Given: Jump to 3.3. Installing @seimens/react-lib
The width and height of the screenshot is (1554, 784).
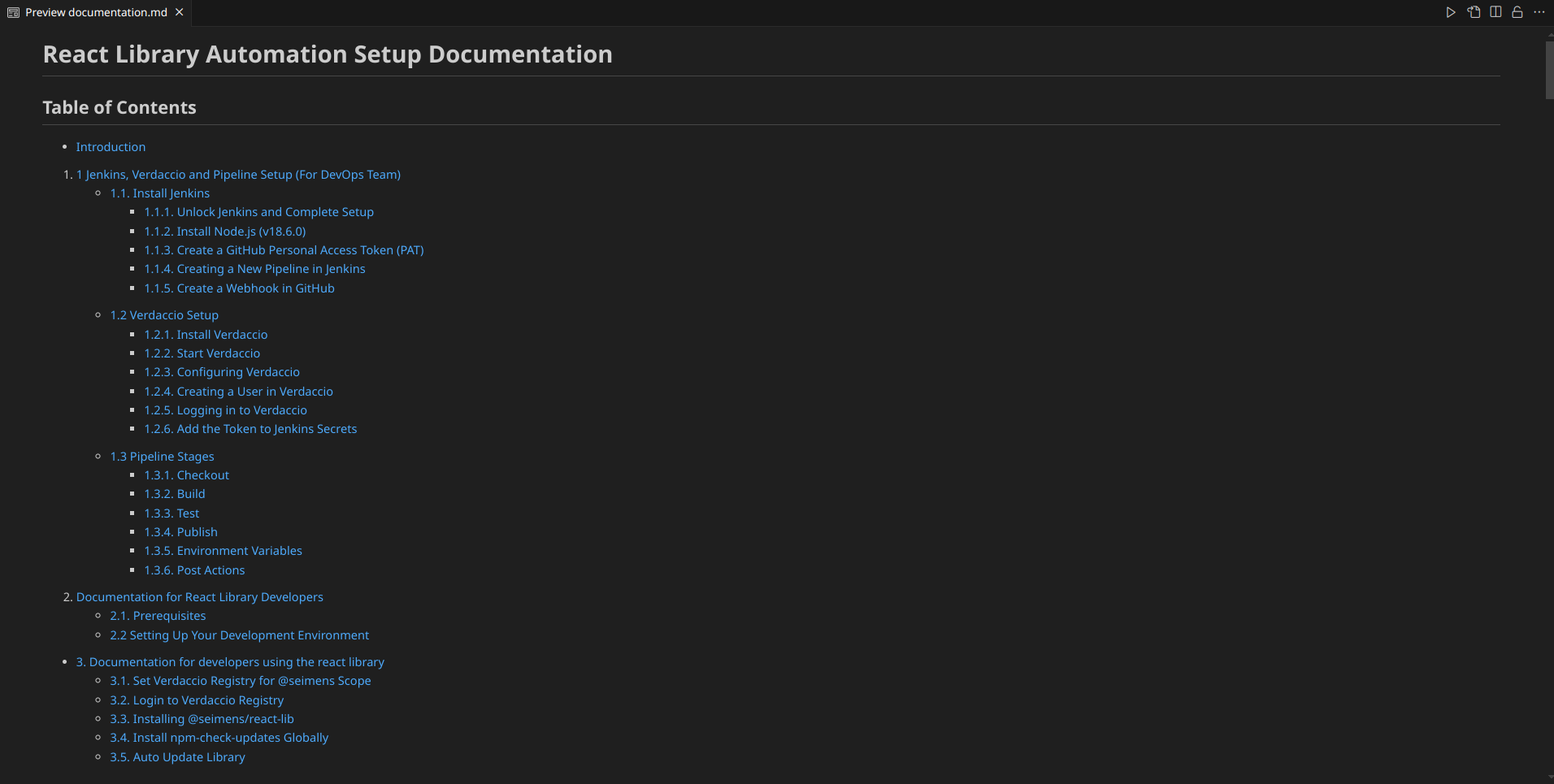Looking at the screenshot, I should point(202,719).
